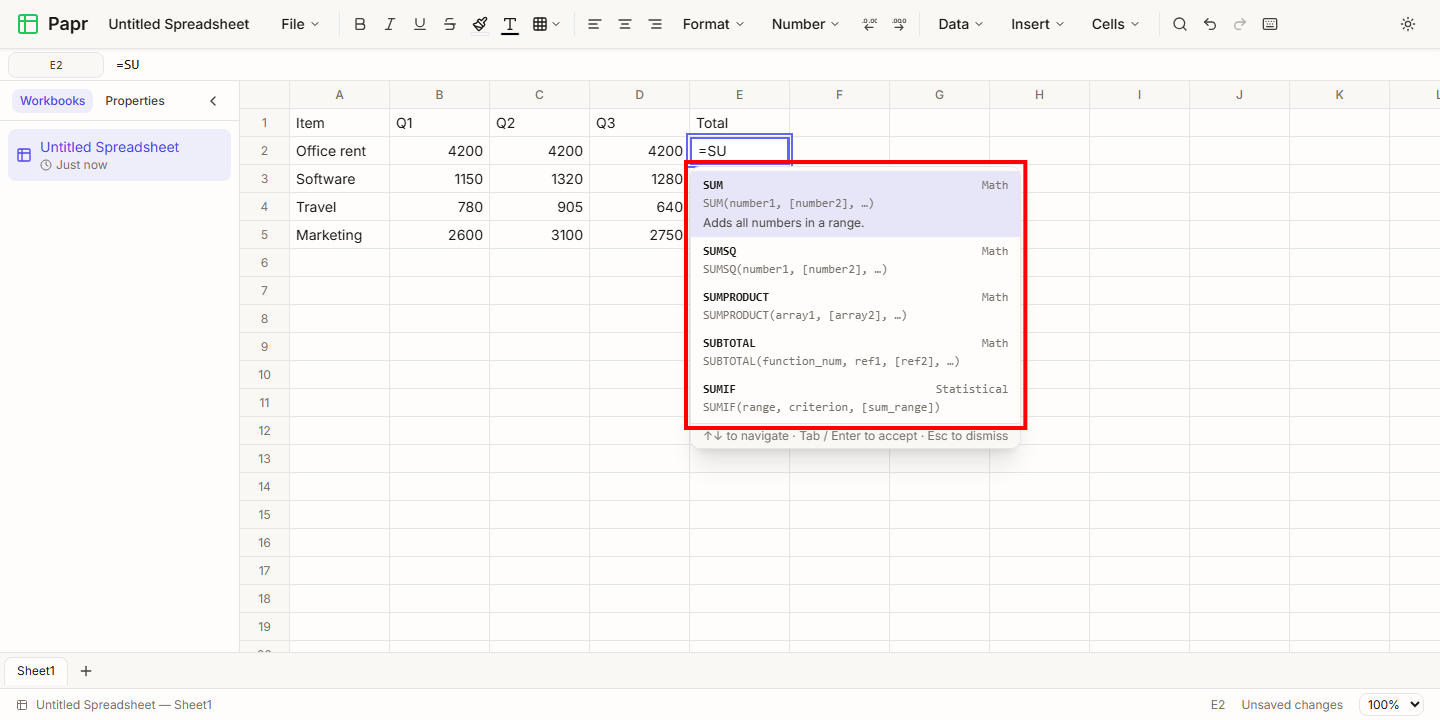Increase the decimal places
1440x720 pixels.
(x=899, y=24)
